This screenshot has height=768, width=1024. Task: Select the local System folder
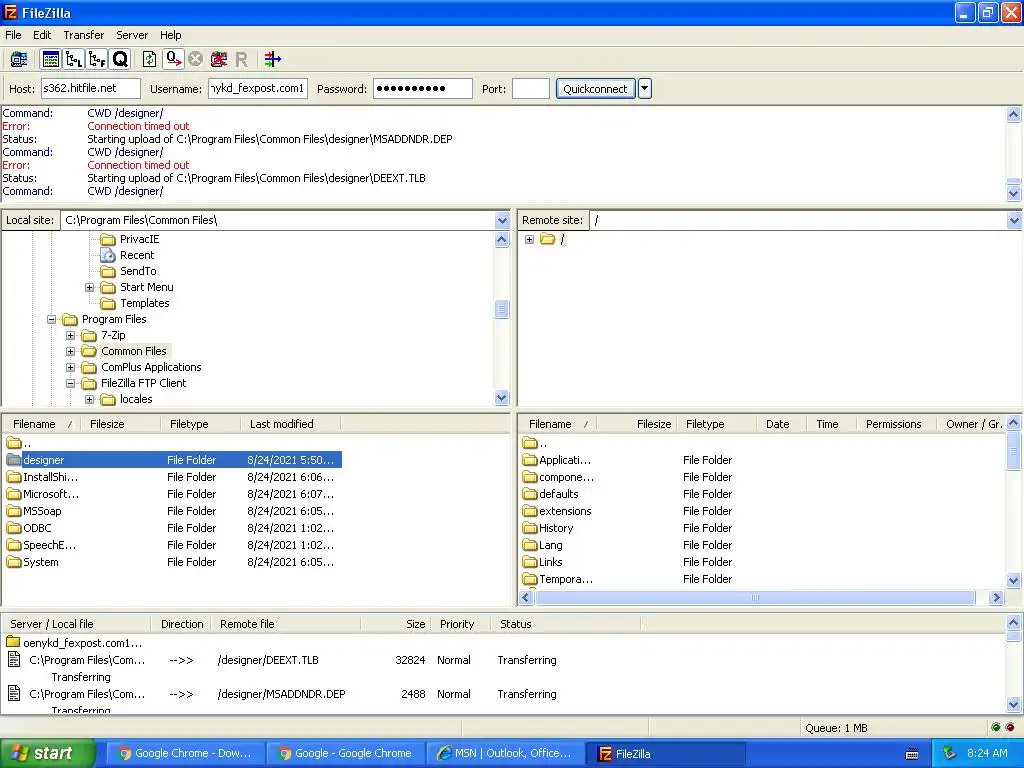(x=173, y=562)
